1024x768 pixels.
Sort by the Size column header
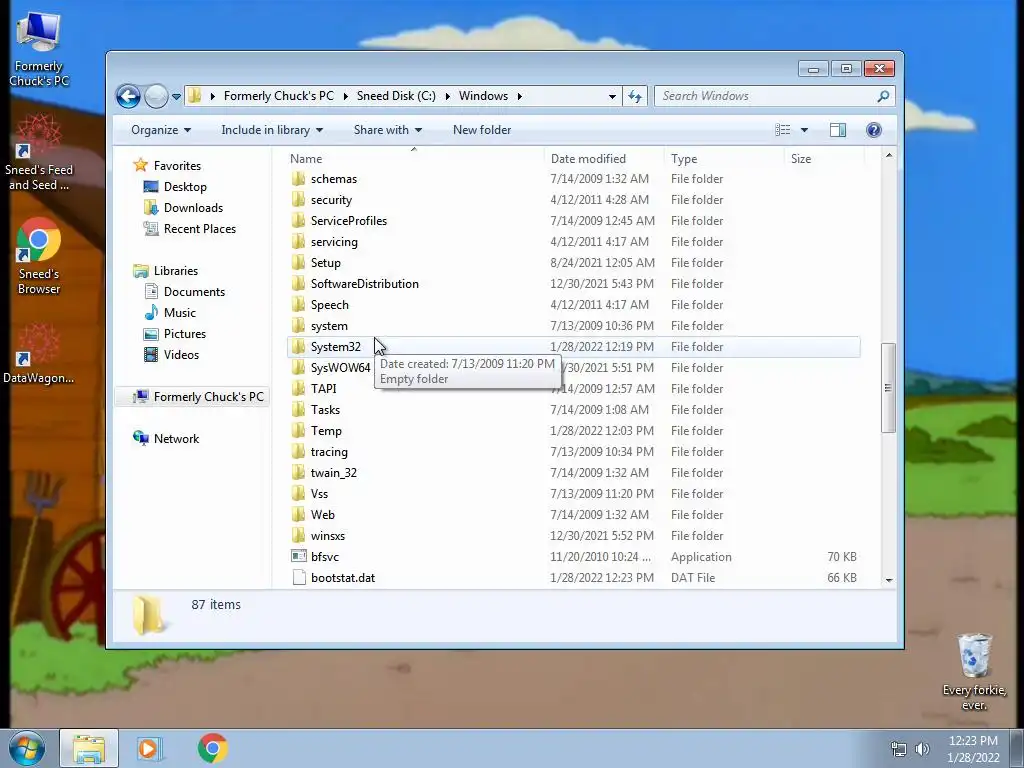point(824,159)
